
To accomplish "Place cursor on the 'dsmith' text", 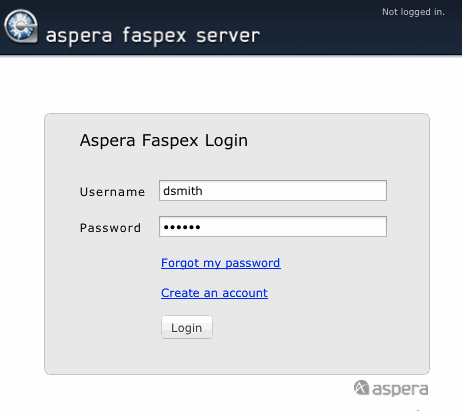I will [183, 191].
